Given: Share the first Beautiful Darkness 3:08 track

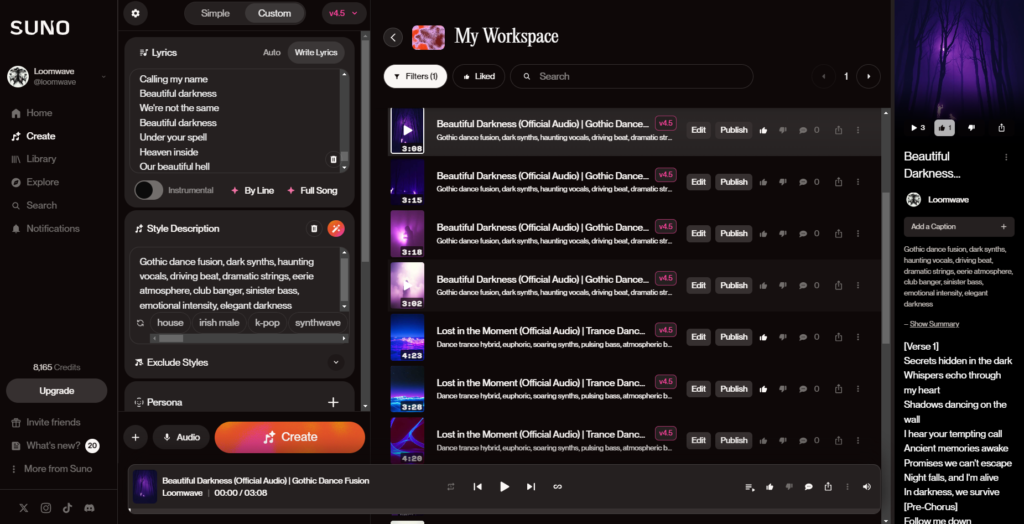Looking at the screenshot, I should (839, 130).
